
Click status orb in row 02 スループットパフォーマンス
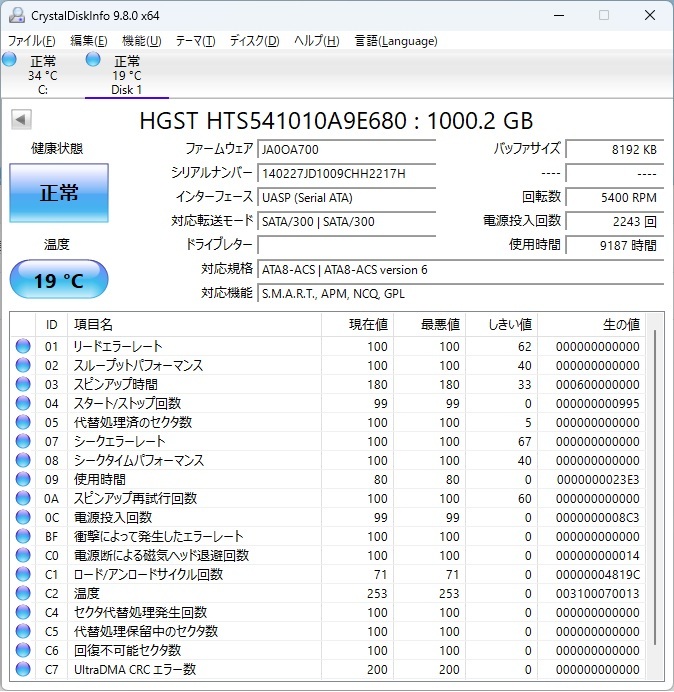tap(23, 365)
